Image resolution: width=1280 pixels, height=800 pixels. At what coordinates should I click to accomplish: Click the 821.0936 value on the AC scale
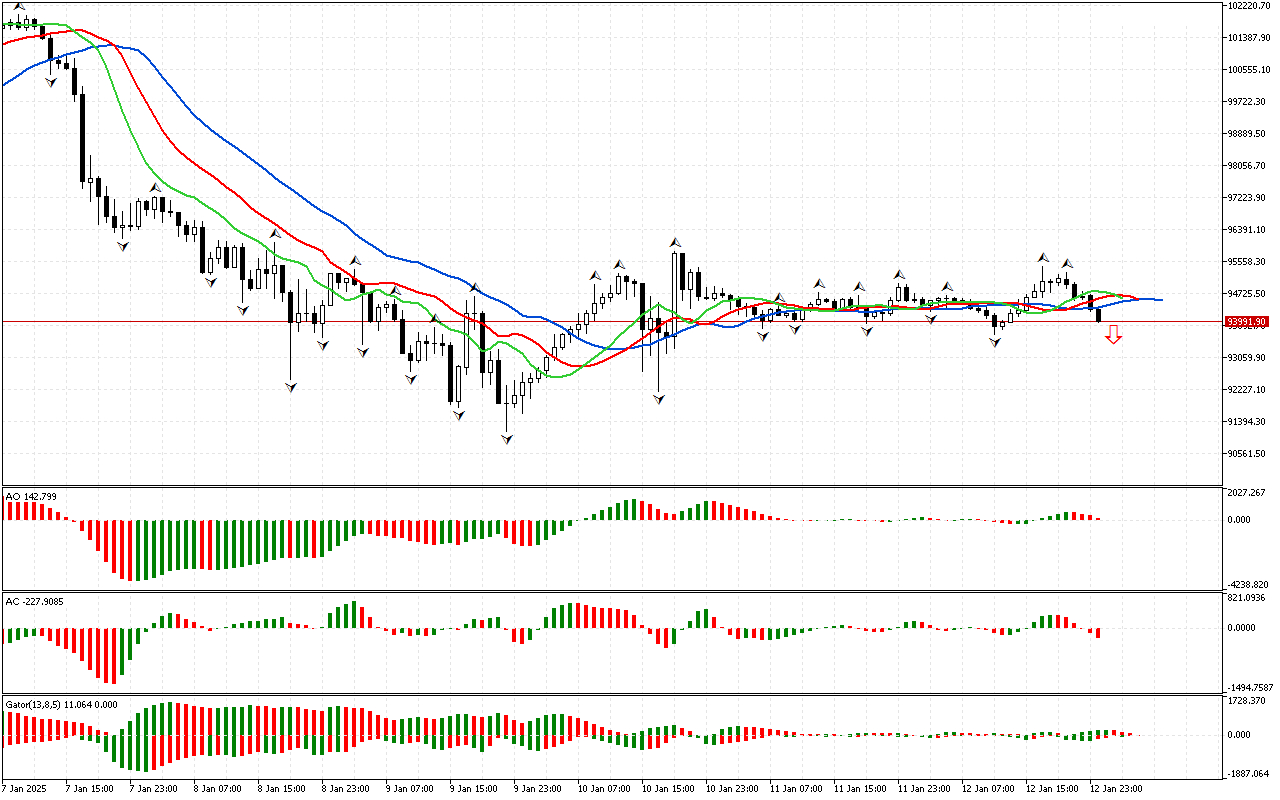[x=1248, y=598]
